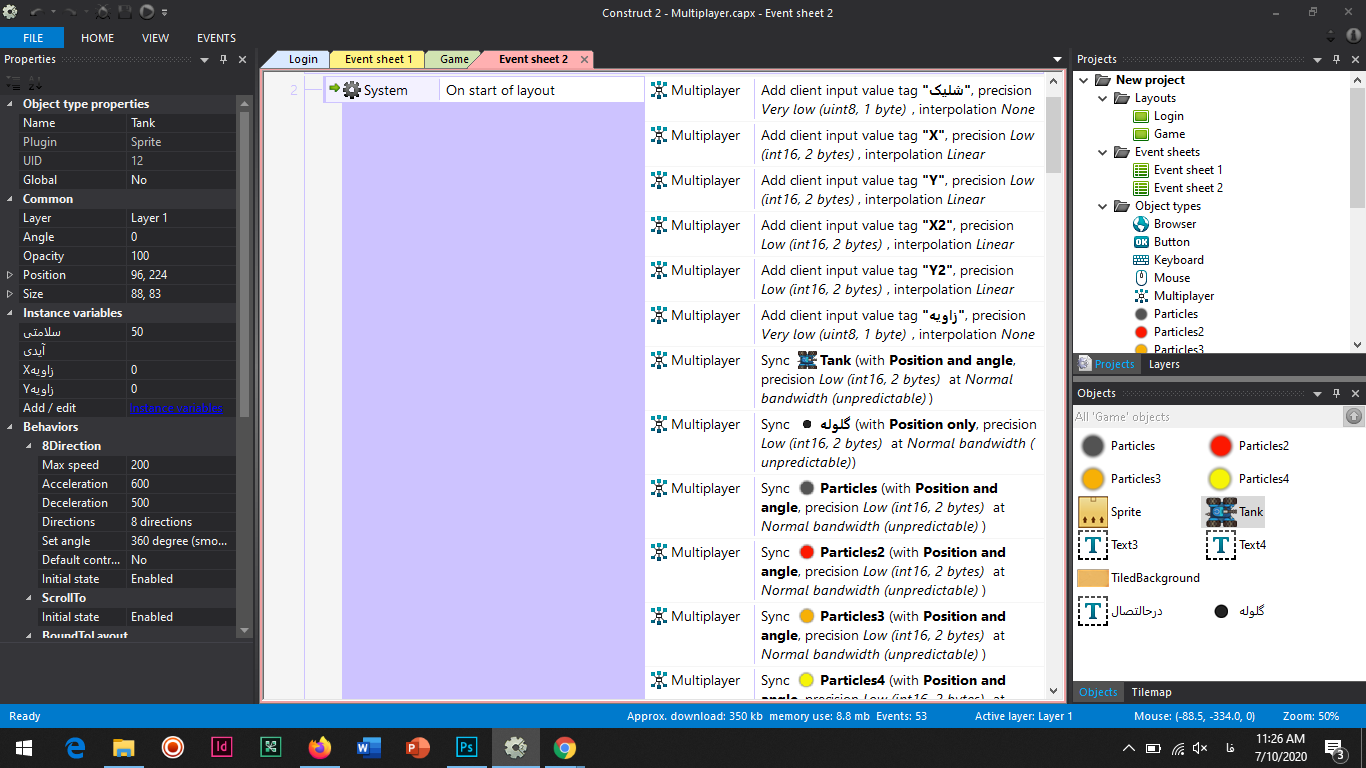Click the event sheet vertical scrollbar thumb
Screen dimensions: 1366x768
(x=1053, y=134)
